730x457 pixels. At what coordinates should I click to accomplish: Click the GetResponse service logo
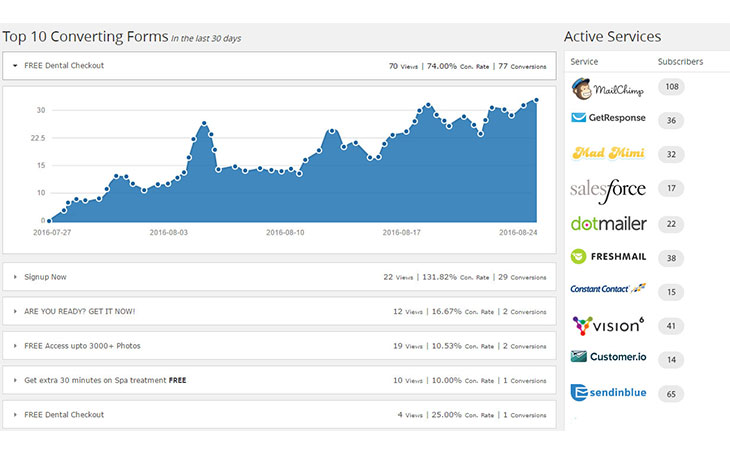pyautogui.click(x=608, y=118)
